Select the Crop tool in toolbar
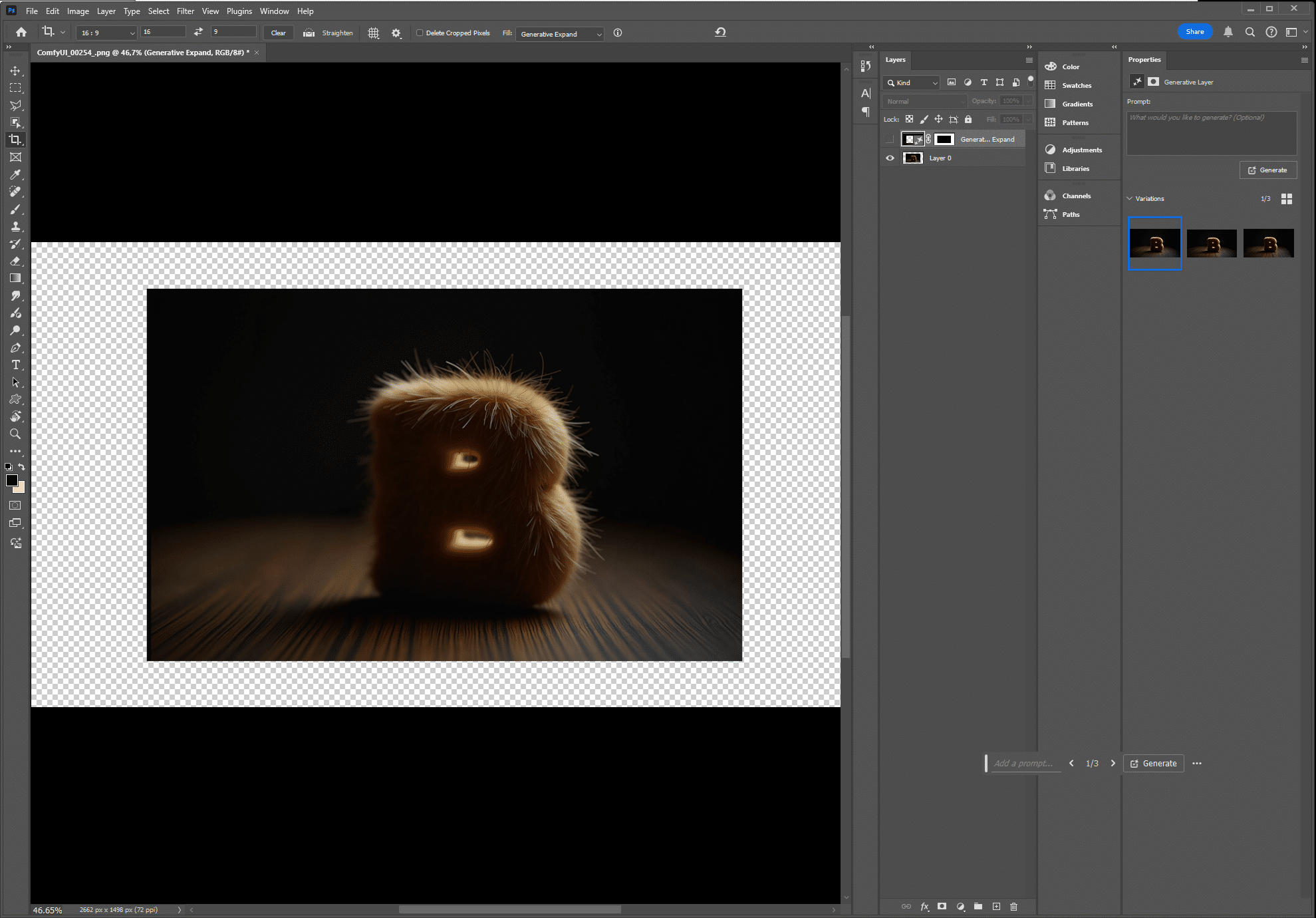 click(15, 139)
